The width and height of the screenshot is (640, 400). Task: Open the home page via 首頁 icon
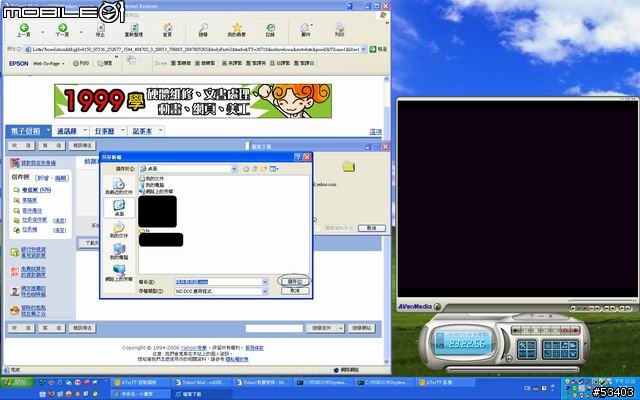[168, 30]
